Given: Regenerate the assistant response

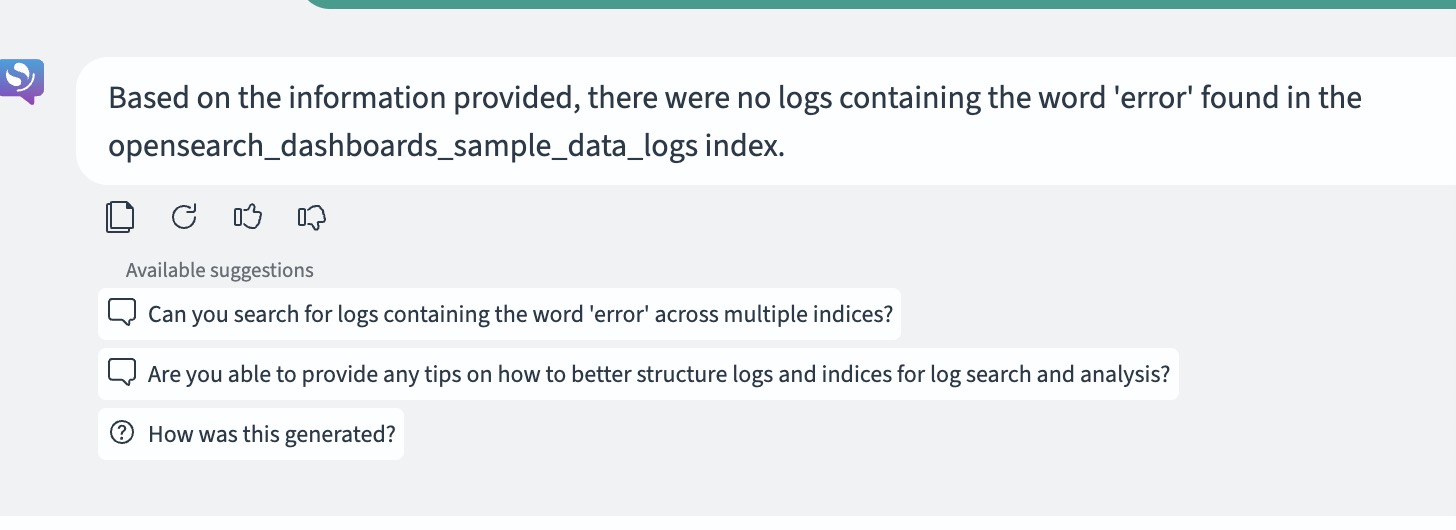Looking at the screenshot, I should [x=184, y=216].
